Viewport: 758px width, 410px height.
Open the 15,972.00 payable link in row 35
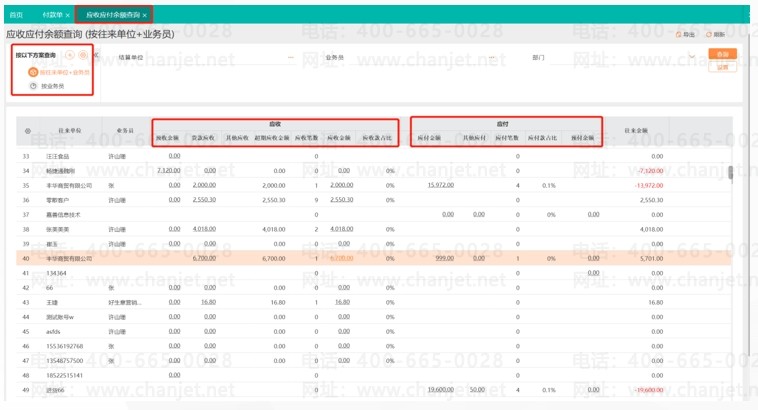pos(441,185)
